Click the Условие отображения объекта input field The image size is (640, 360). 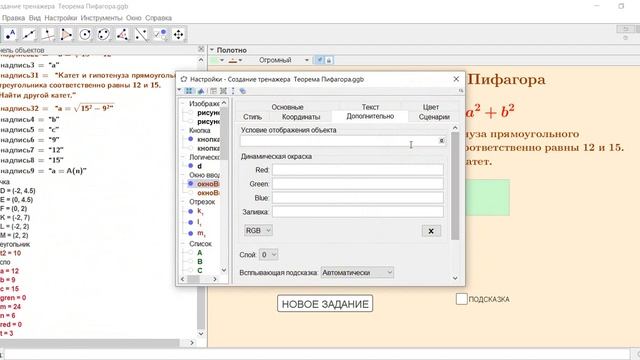tap(342, 141)
